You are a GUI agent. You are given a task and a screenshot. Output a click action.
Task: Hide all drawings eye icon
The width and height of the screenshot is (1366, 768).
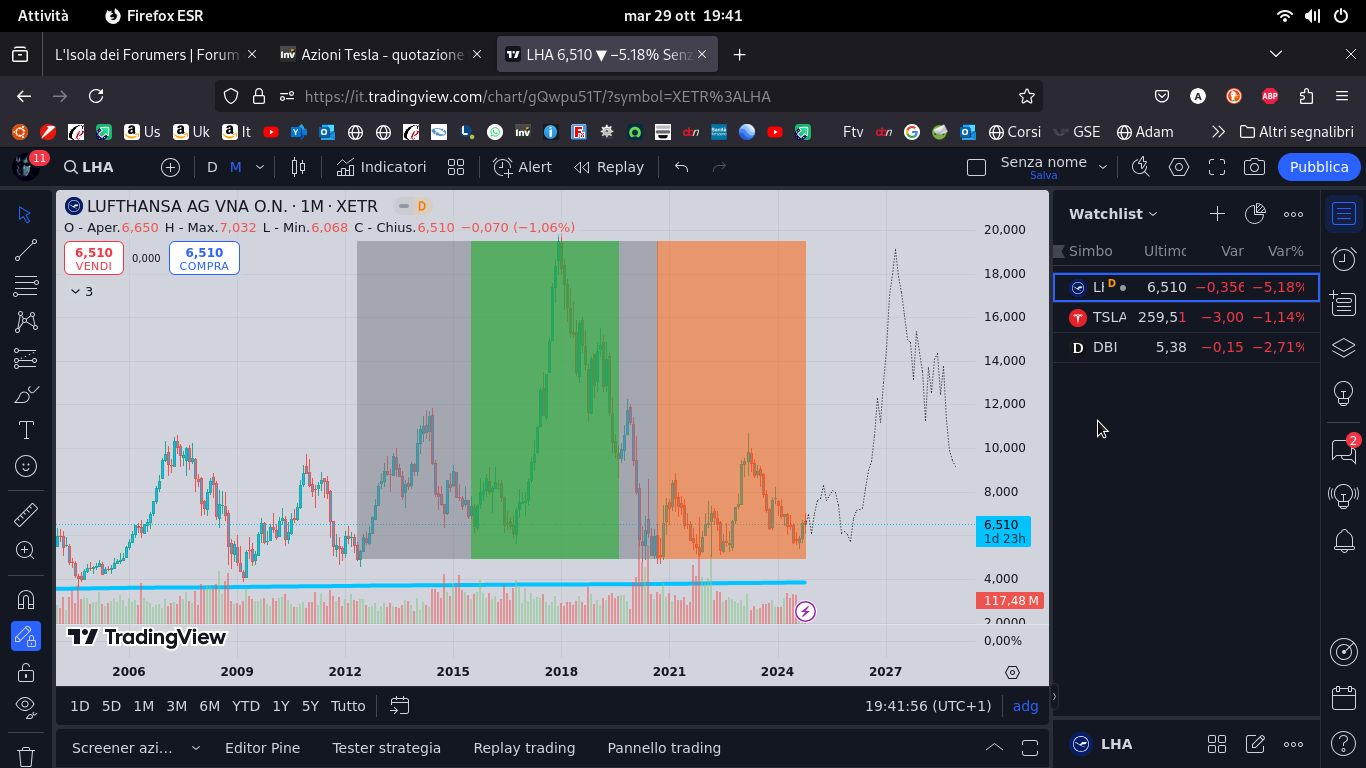pyautogui.click(x=26, y=706)
